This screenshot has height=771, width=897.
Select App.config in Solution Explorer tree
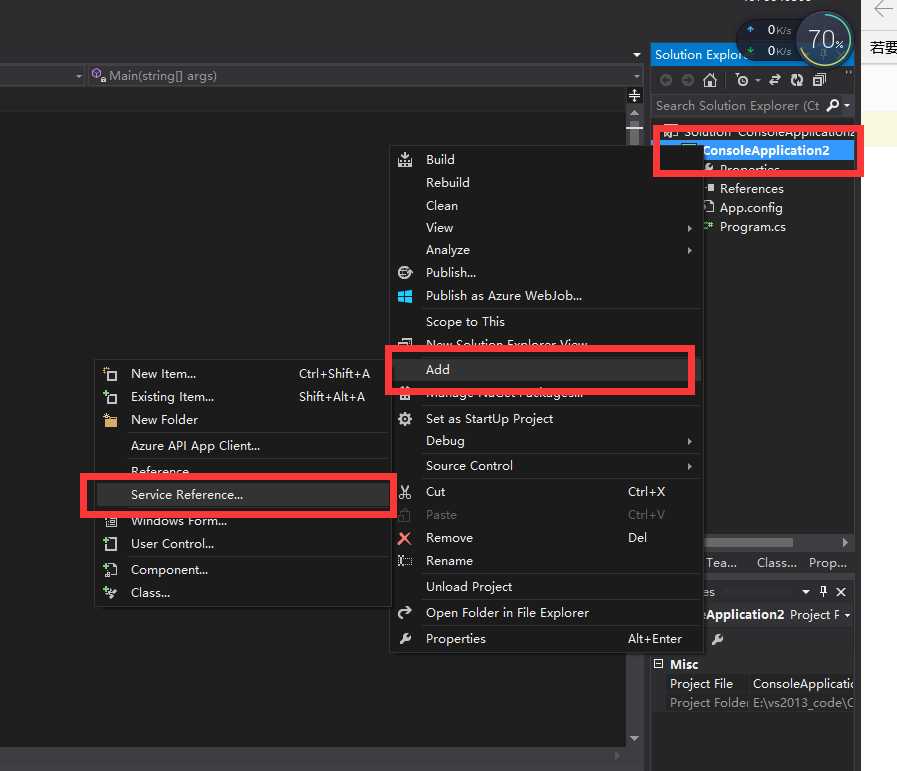click(x=751, y=208)
